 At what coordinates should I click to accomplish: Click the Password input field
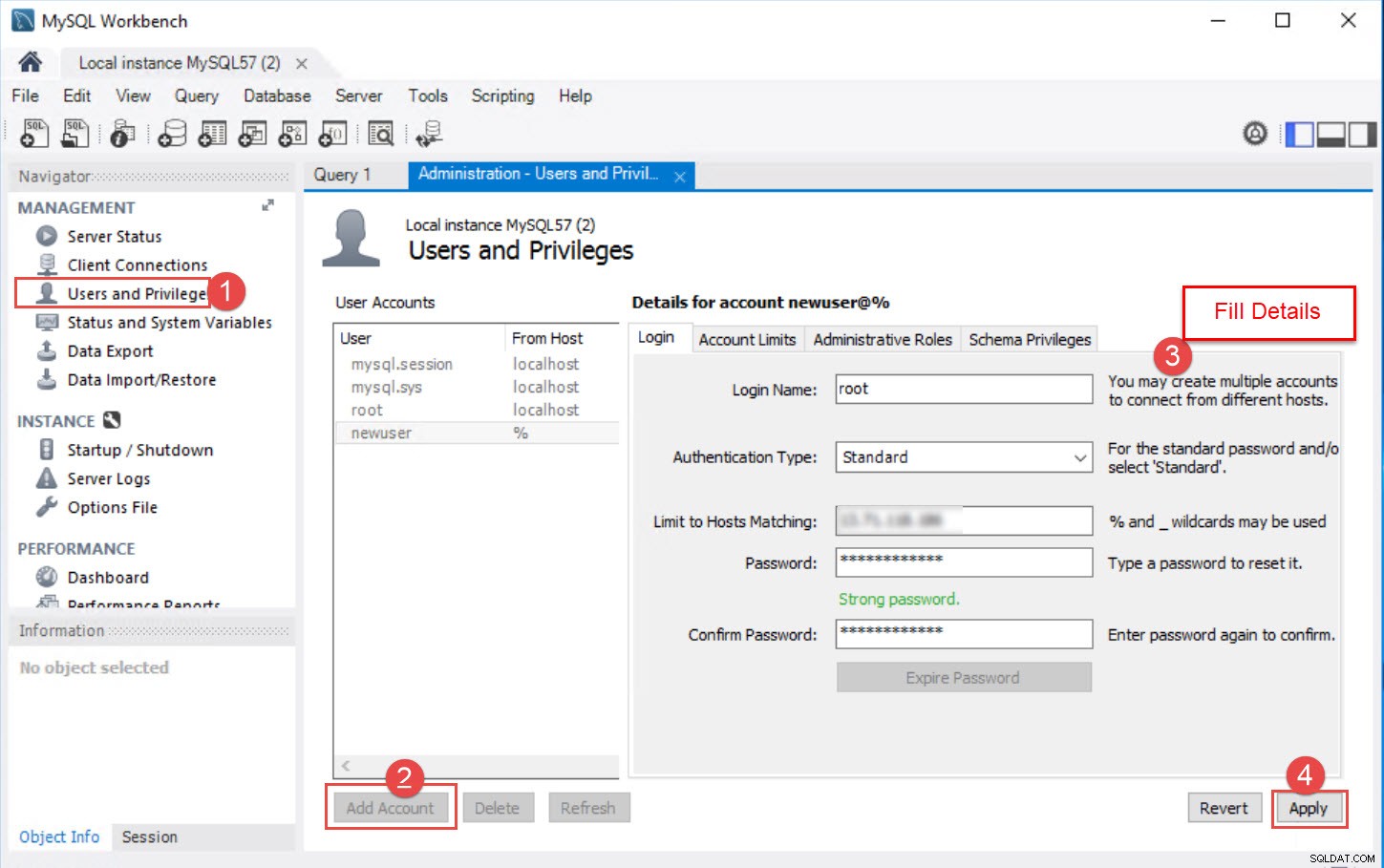click(964, 562)
